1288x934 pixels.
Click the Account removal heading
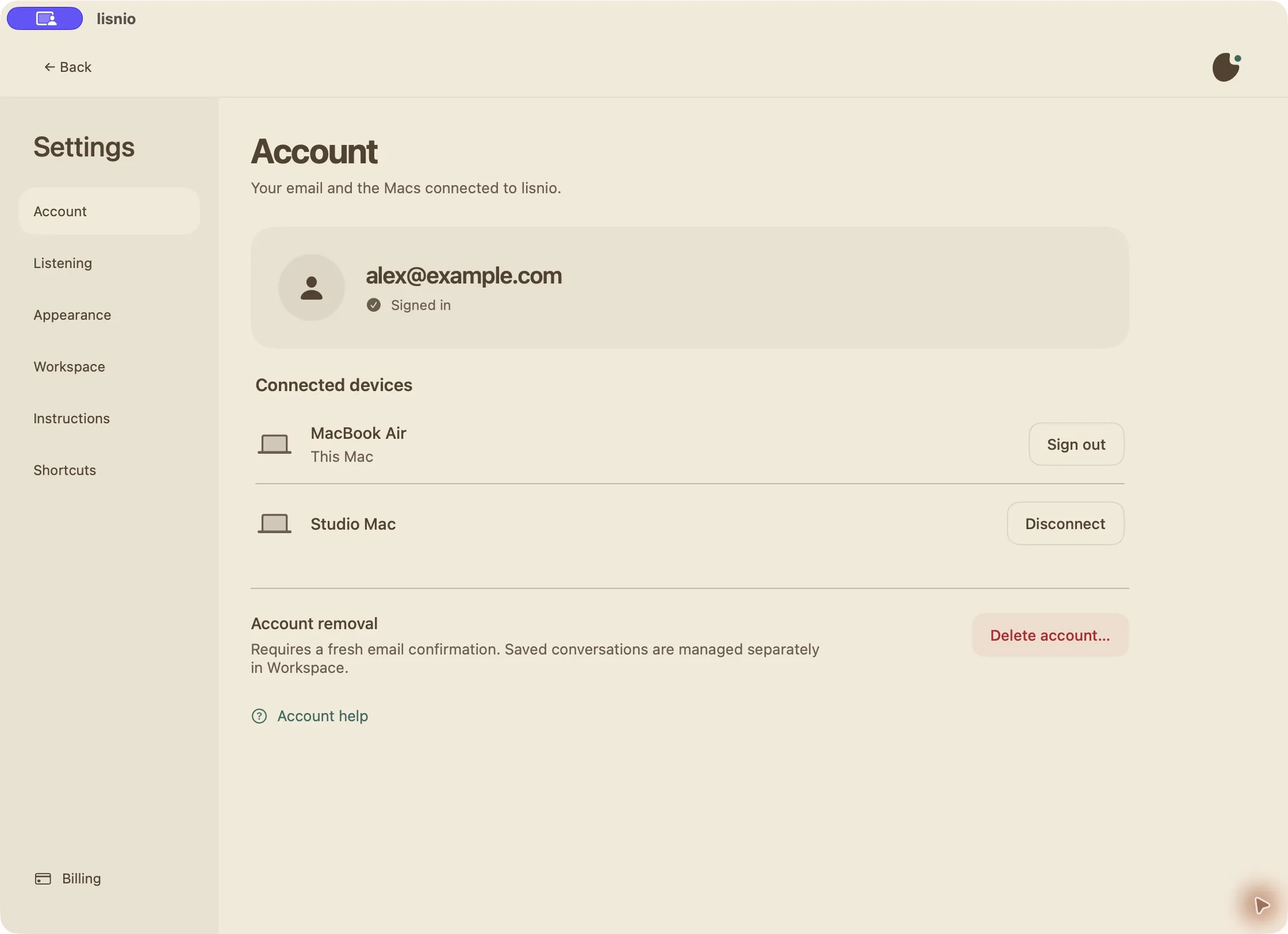(x=314, y=623)
